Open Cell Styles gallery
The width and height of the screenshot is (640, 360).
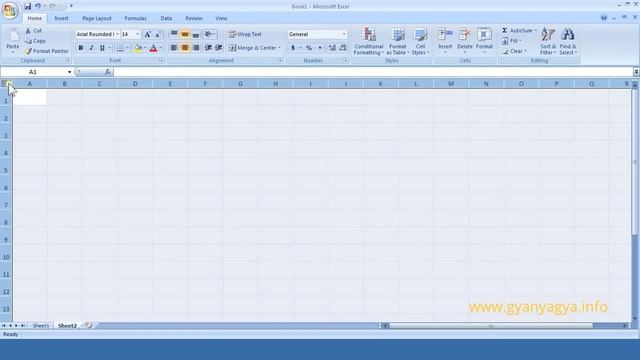420,41
